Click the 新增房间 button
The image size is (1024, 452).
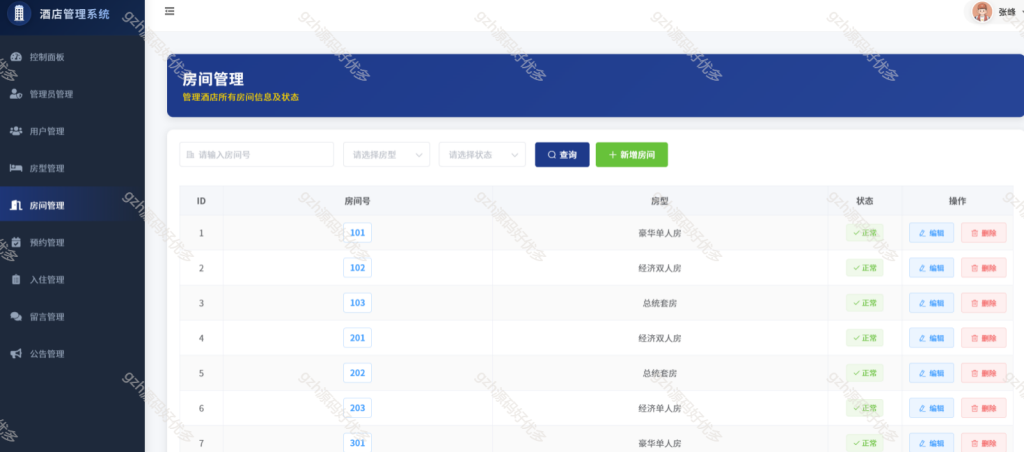click(x=632, y=155)
